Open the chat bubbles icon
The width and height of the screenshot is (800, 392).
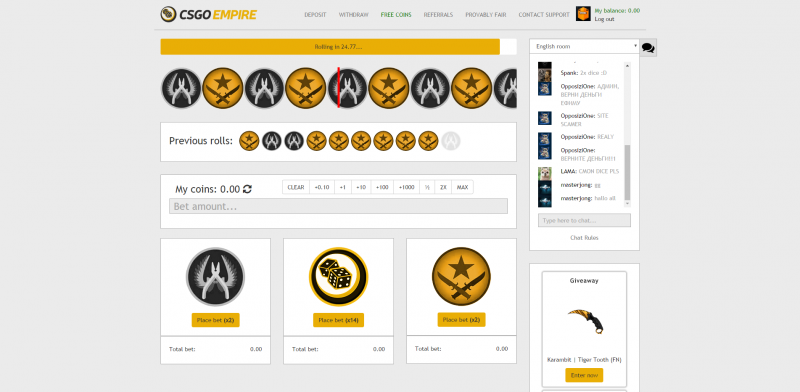[x=648, y=47]
